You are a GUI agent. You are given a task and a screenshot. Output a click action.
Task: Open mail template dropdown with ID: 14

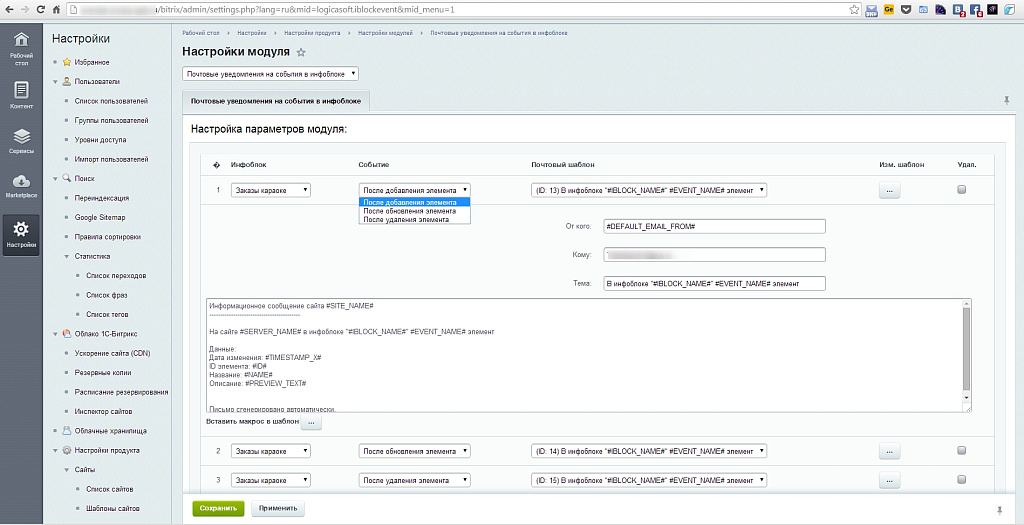[x=648, y=451]
